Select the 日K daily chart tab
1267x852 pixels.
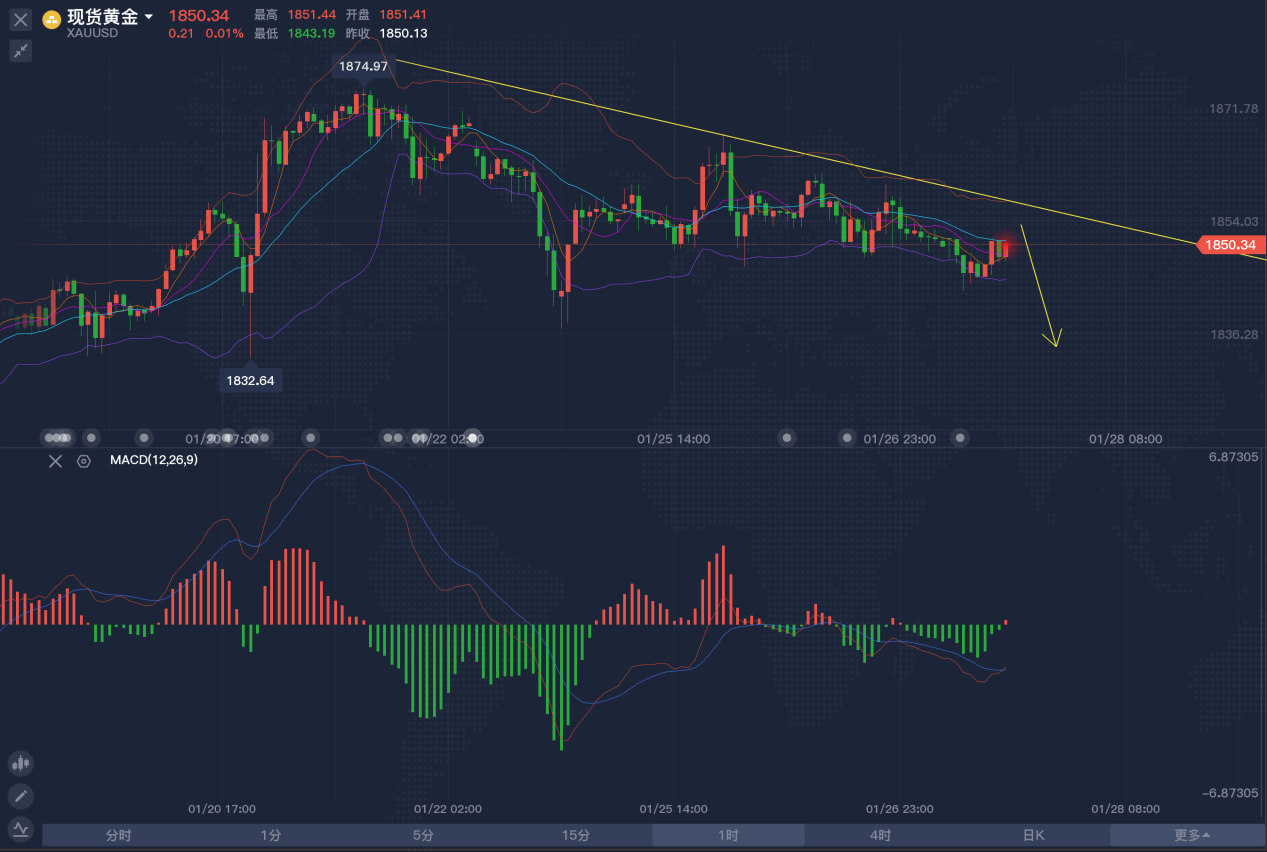coord(1033,835)
